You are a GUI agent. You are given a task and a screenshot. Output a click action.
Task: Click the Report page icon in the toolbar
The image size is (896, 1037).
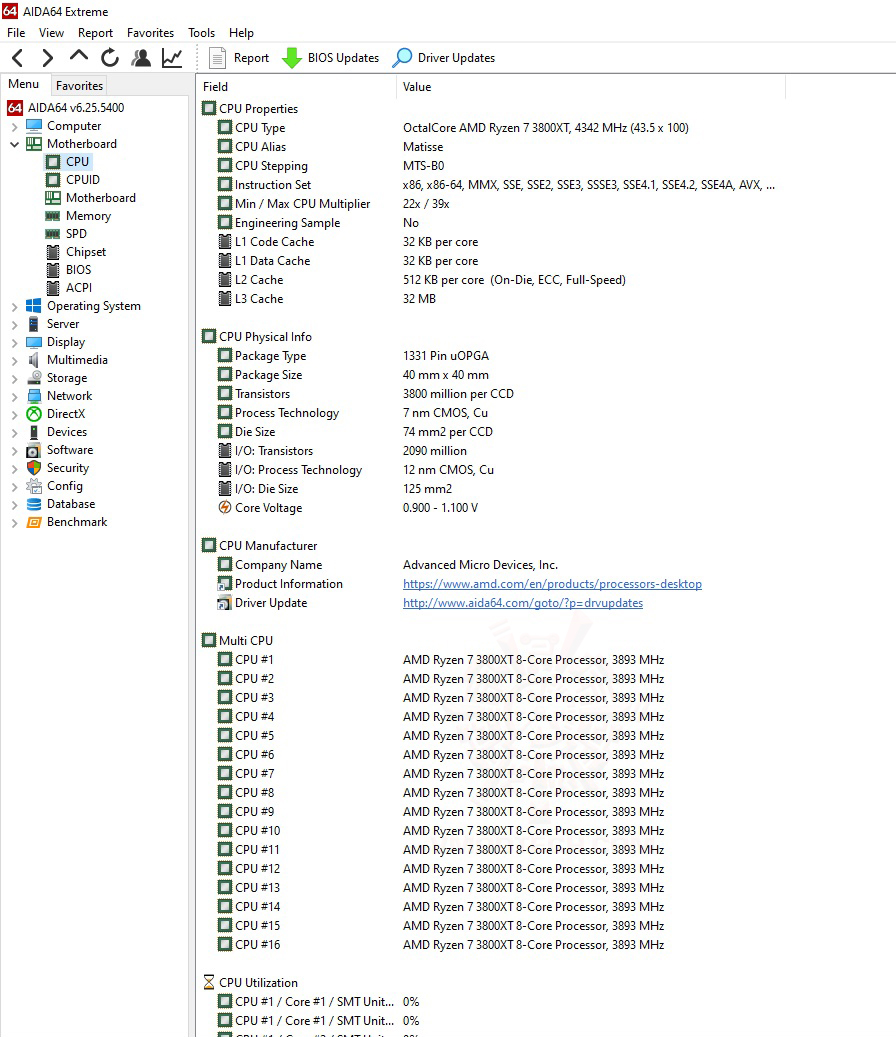(x=217, y=58)
